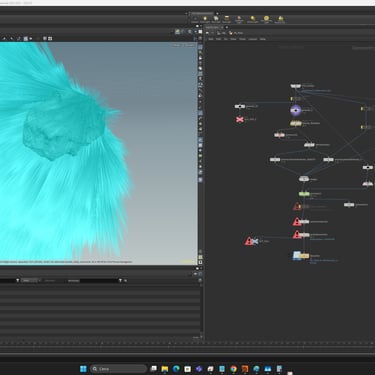Open the Tools menu in network editor
Image resolution: width=375 pixels, height=375 pixels.
pyautogui.click(x=242, y=39)
